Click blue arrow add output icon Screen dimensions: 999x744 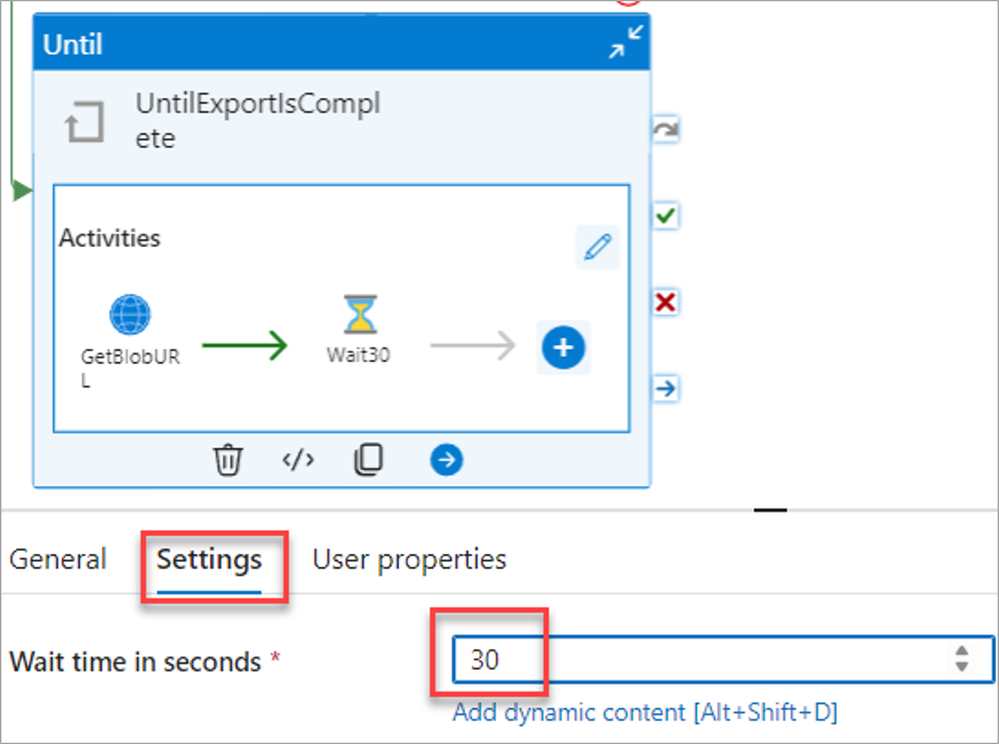(x=446, y=460)
